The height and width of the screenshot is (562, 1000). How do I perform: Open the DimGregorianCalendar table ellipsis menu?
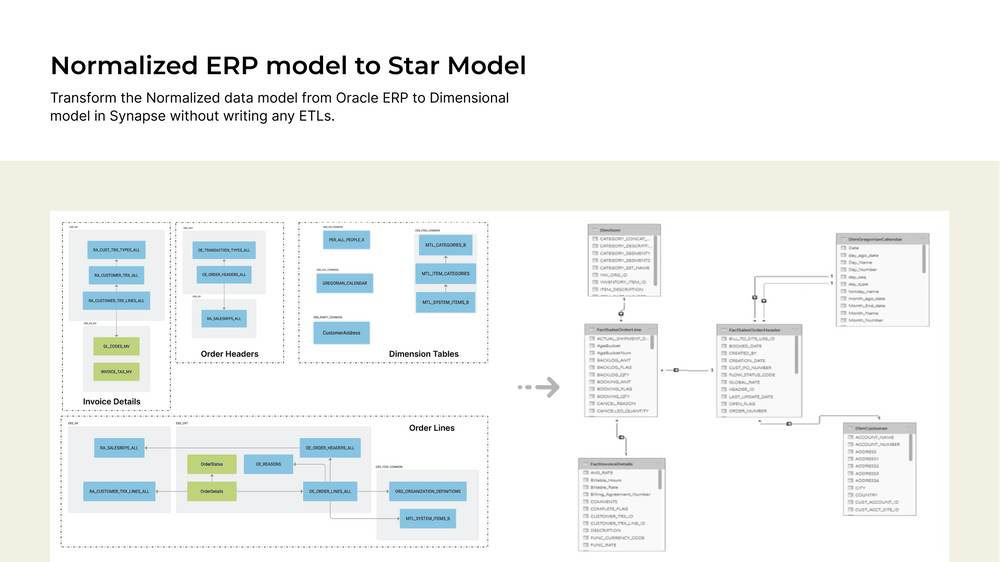[x=922, y=239]
